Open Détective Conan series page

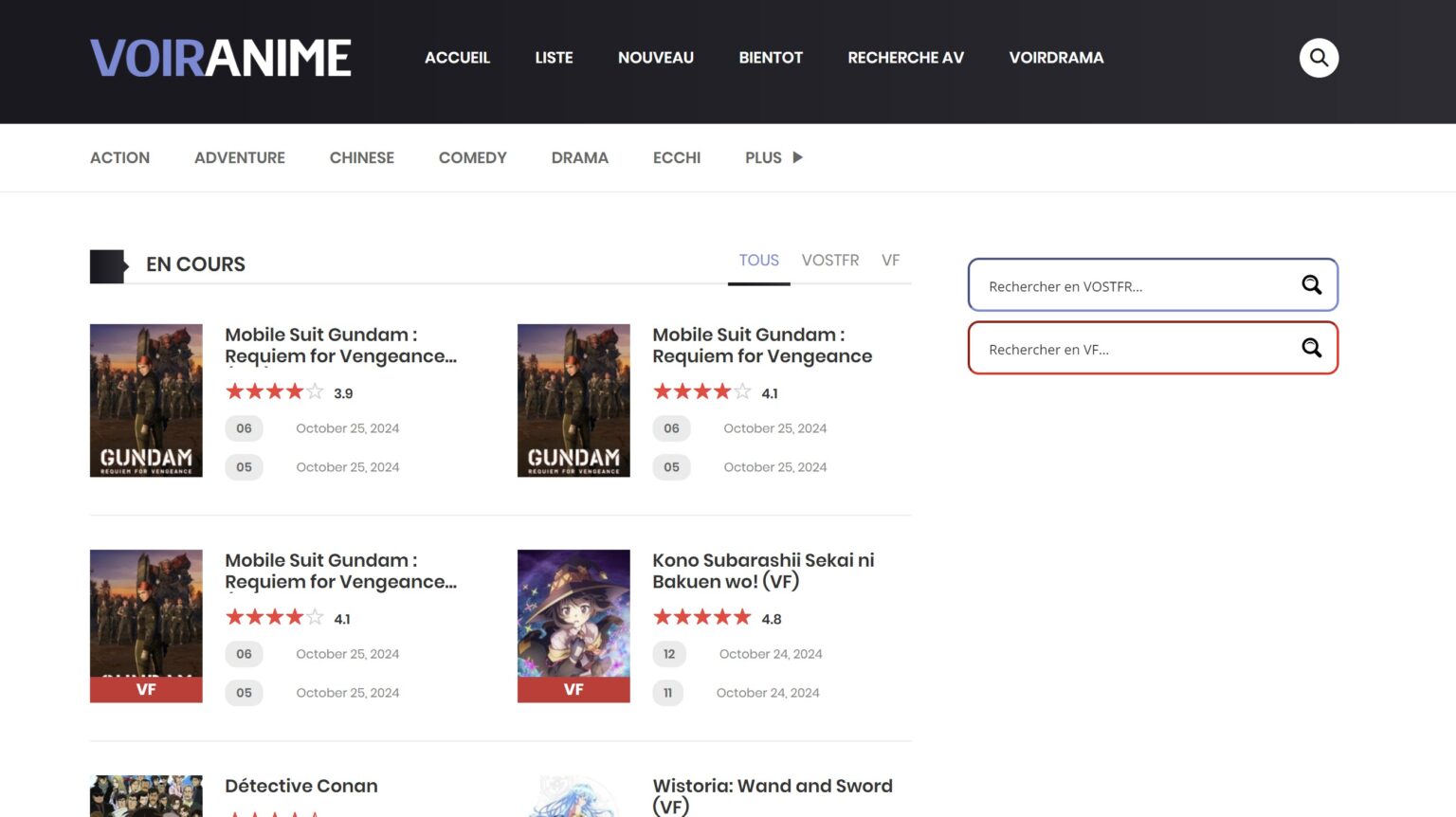tap(300, 786)
